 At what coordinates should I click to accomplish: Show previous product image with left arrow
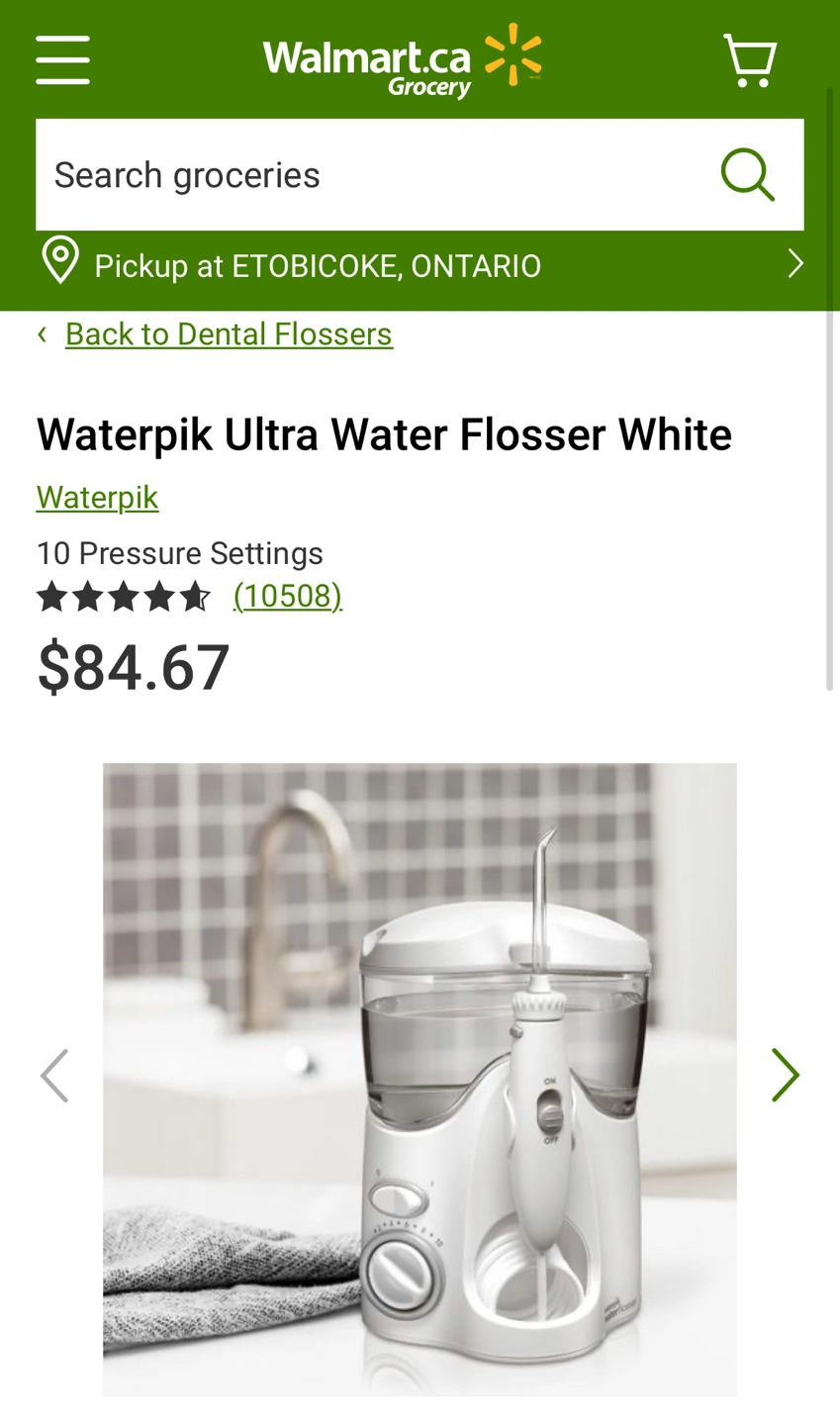54,1075
